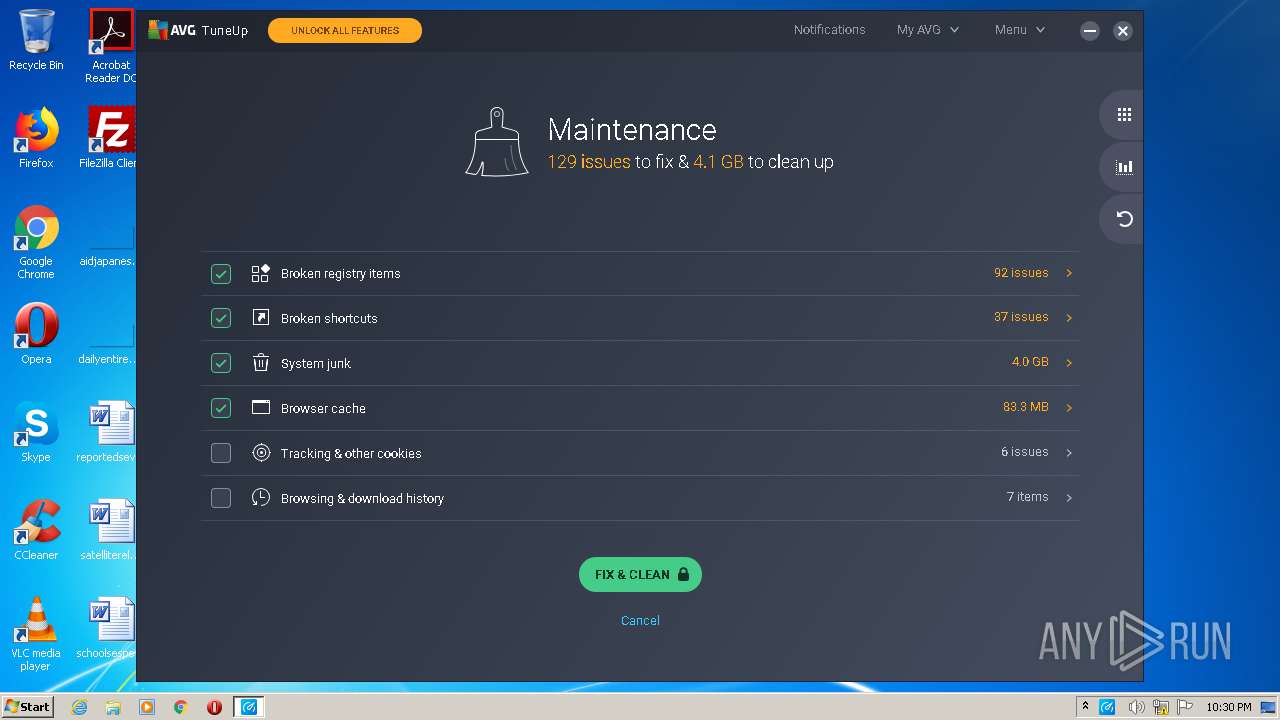
Task: Open the all functions grid icon
Action: point(1124,115)
